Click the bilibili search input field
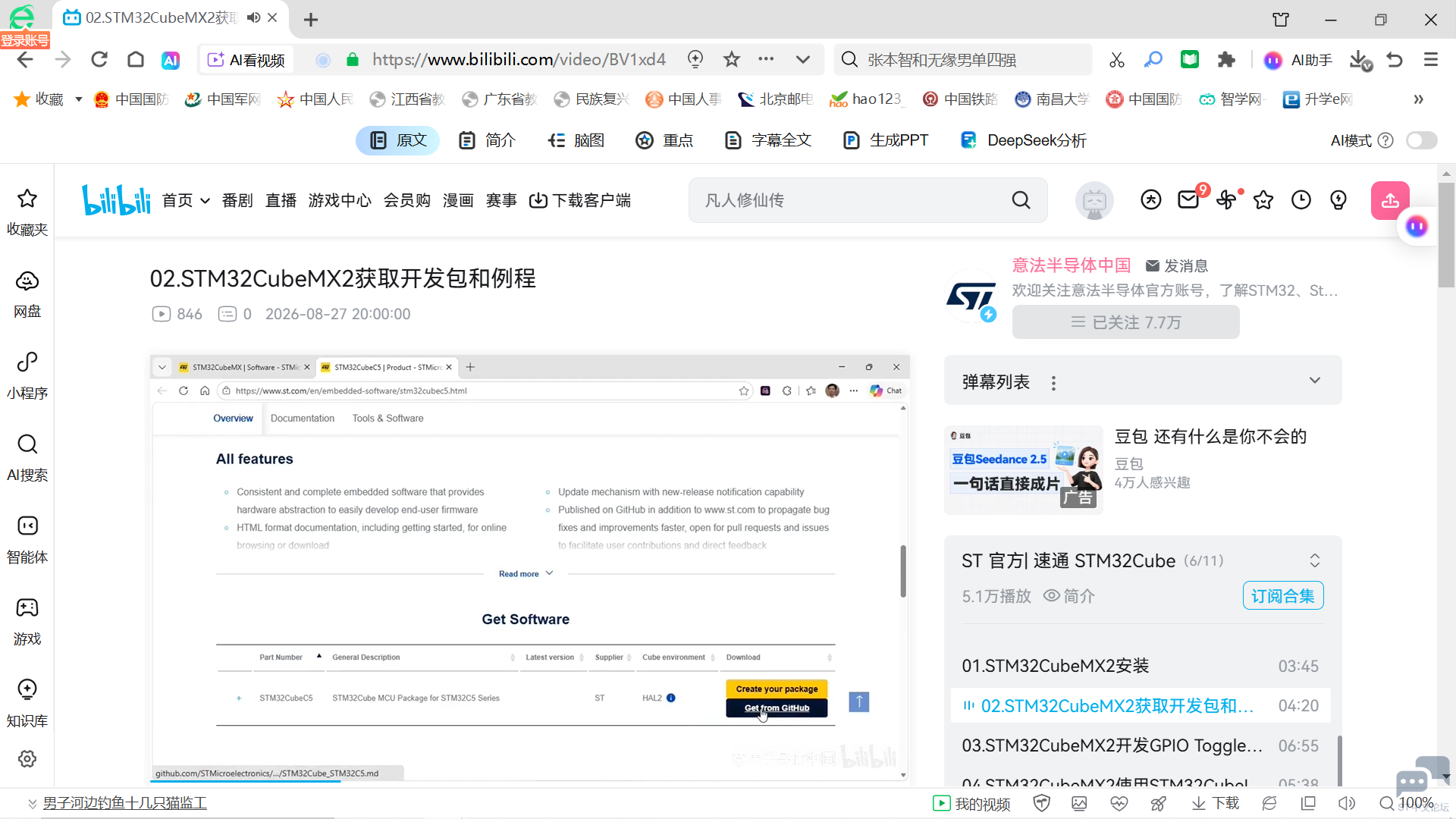 click(849, 200)
